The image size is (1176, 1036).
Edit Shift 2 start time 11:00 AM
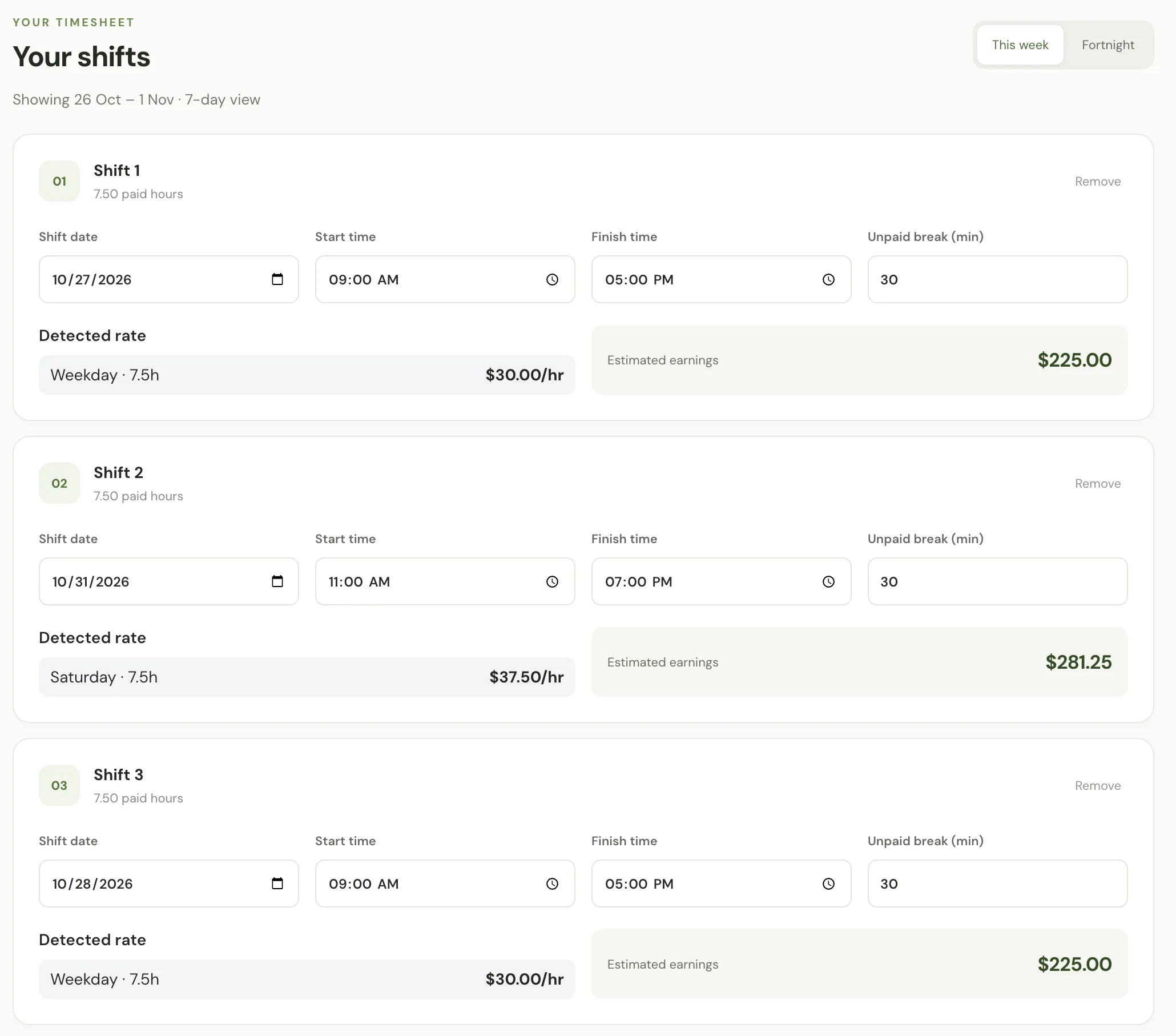pyautogui.click(x=445, y=581)
